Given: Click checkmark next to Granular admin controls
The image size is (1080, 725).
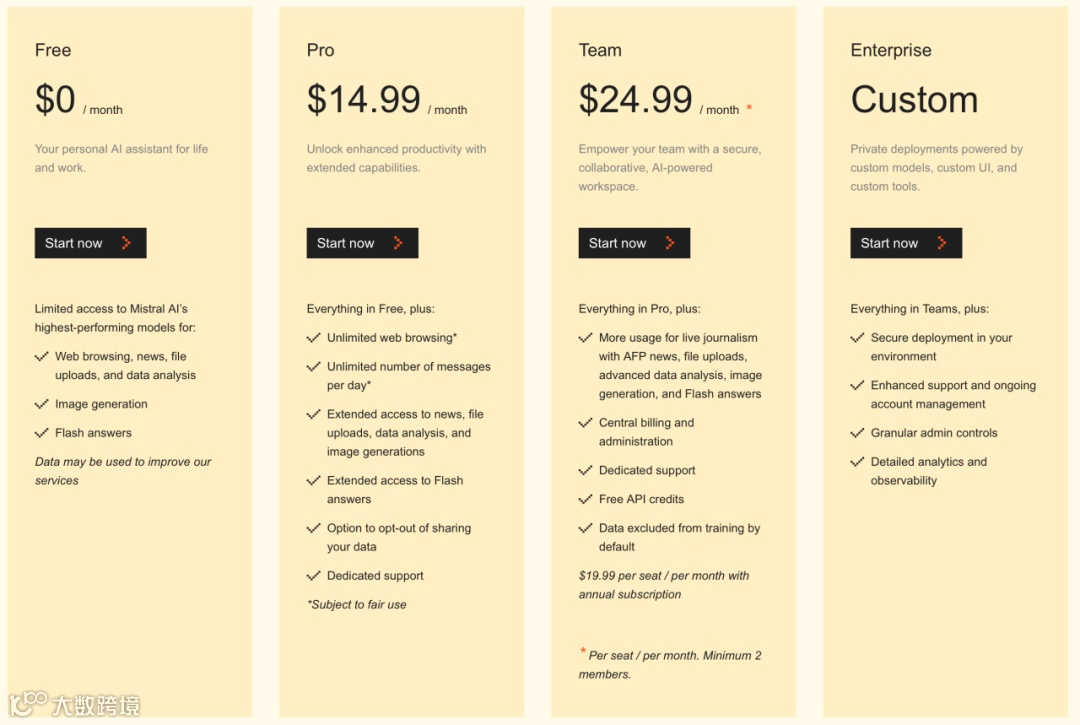Looking at the screenshot, I should point(858,433).
